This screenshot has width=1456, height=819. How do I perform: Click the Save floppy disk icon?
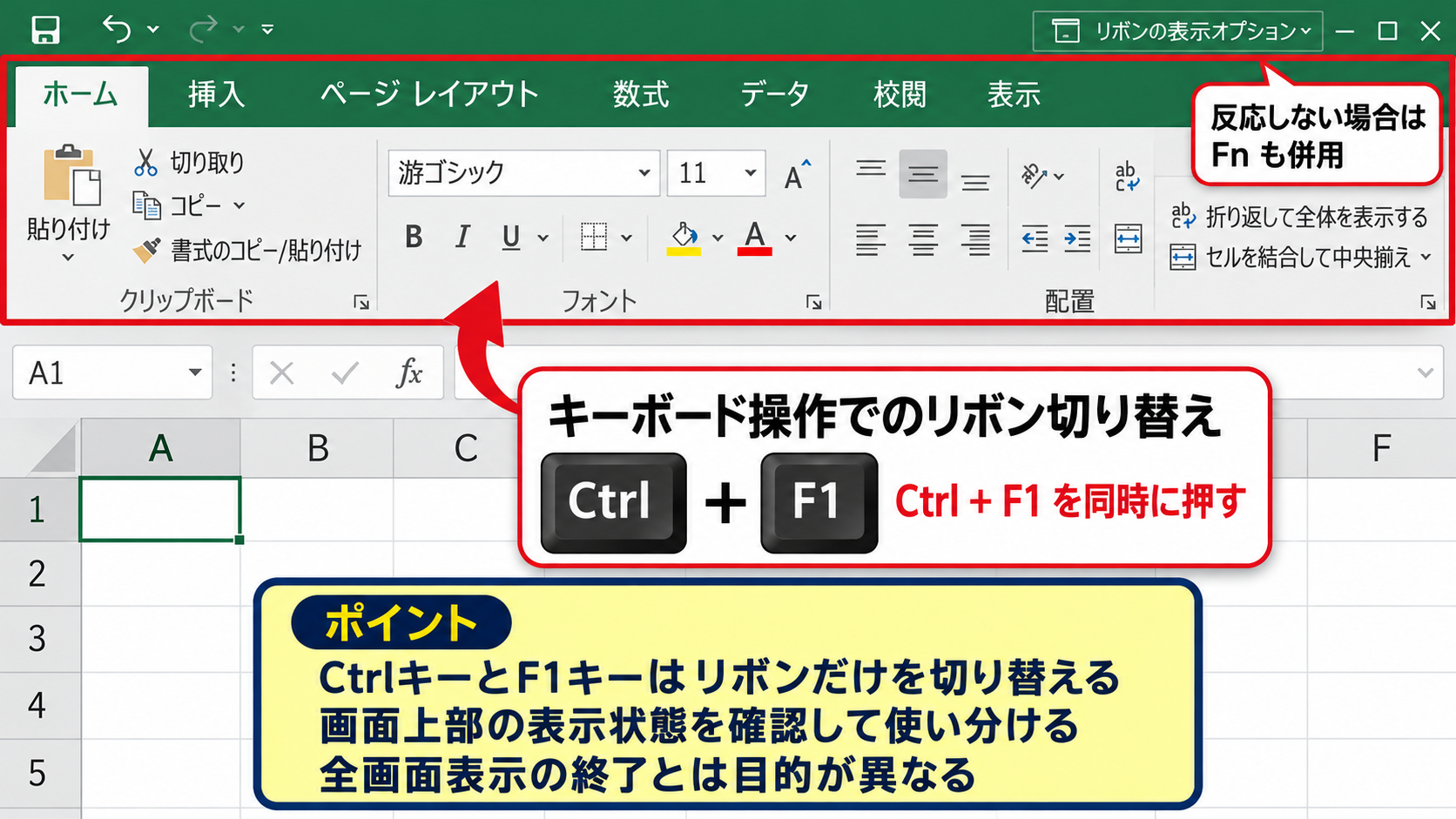point(45,30)
